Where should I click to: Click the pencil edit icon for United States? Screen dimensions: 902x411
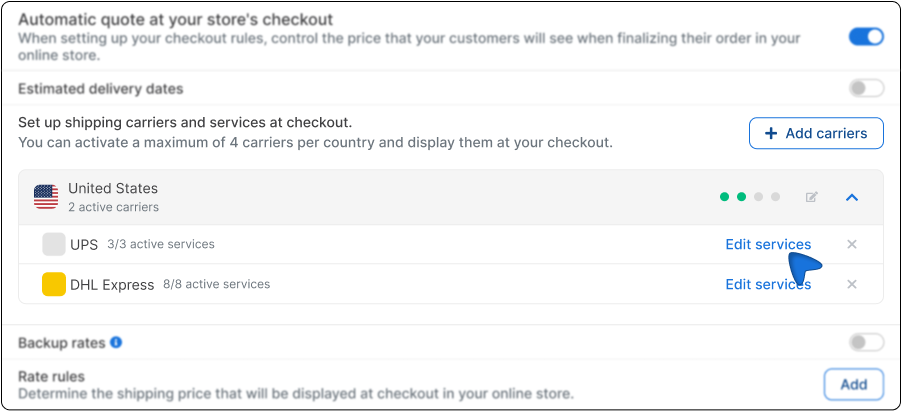click(812, 197)
